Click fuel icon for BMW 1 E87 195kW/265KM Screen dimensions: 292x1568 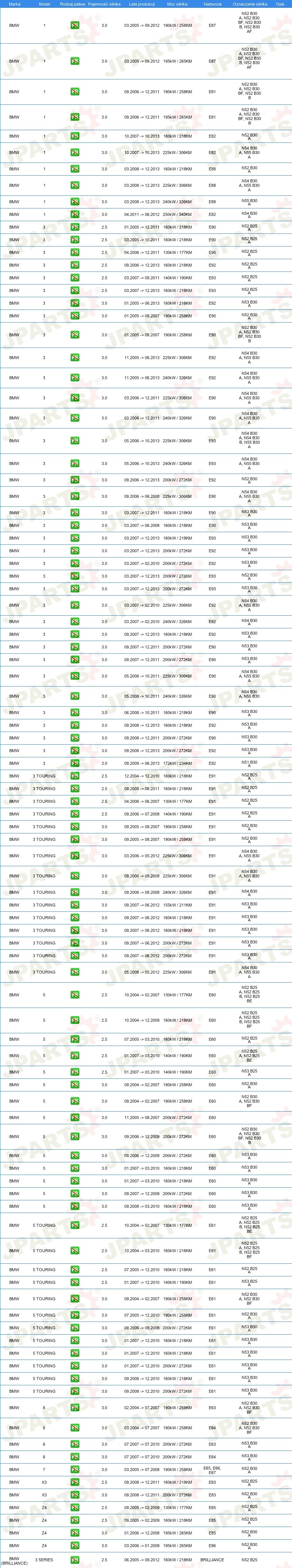tap(74, 62)
